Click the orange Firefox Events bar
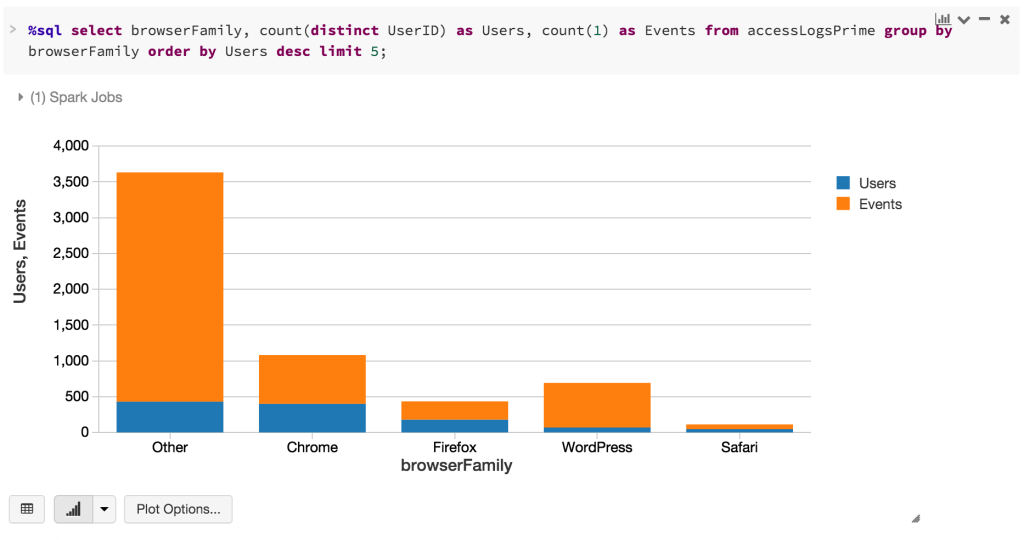This screenshot has height=540, width=1024. tap(455, 410)
